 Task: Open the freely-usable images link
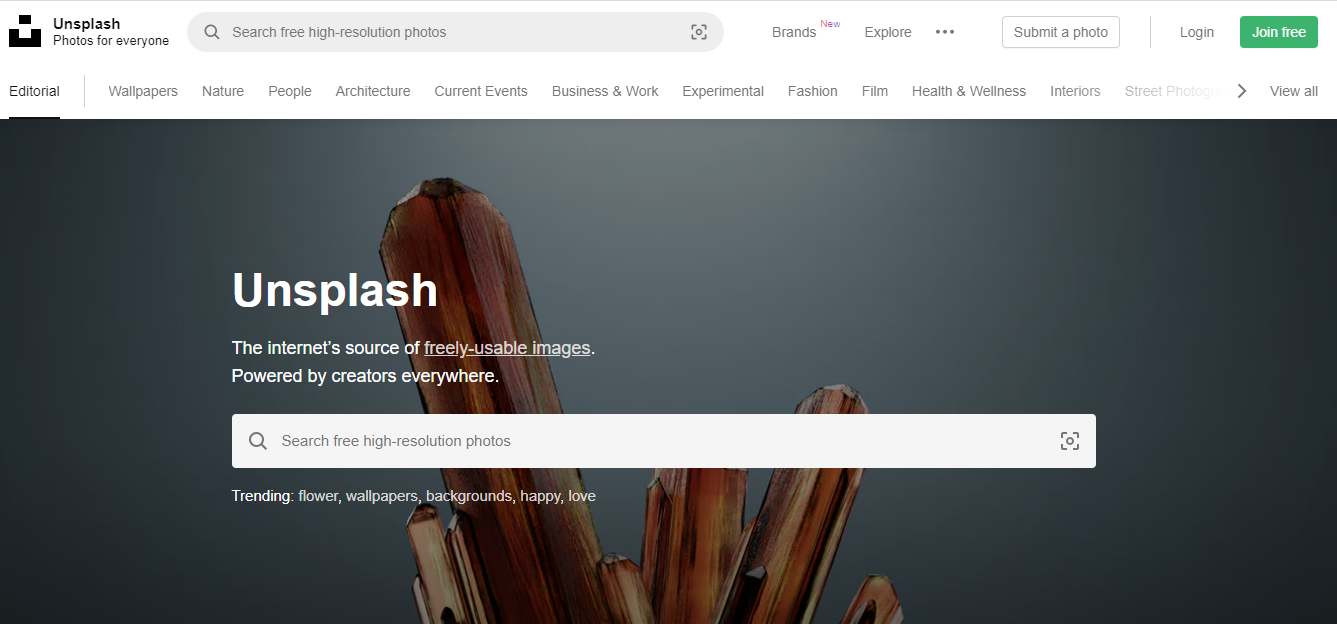507,348
